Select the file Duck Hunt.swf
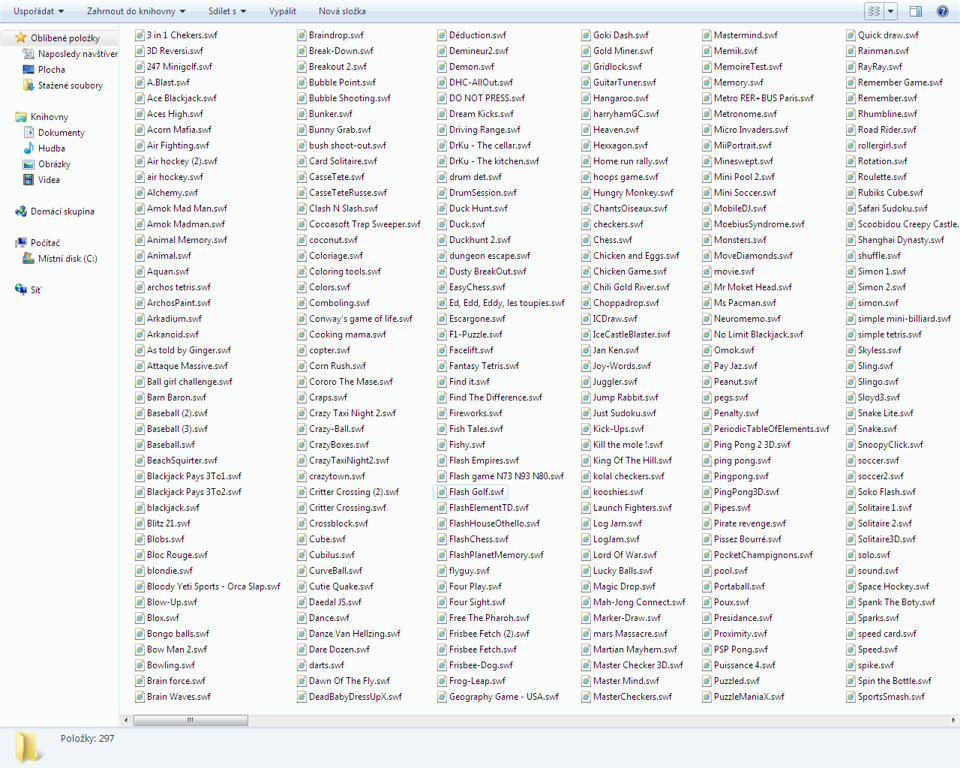The image size is (960, 768). point(473,208)
